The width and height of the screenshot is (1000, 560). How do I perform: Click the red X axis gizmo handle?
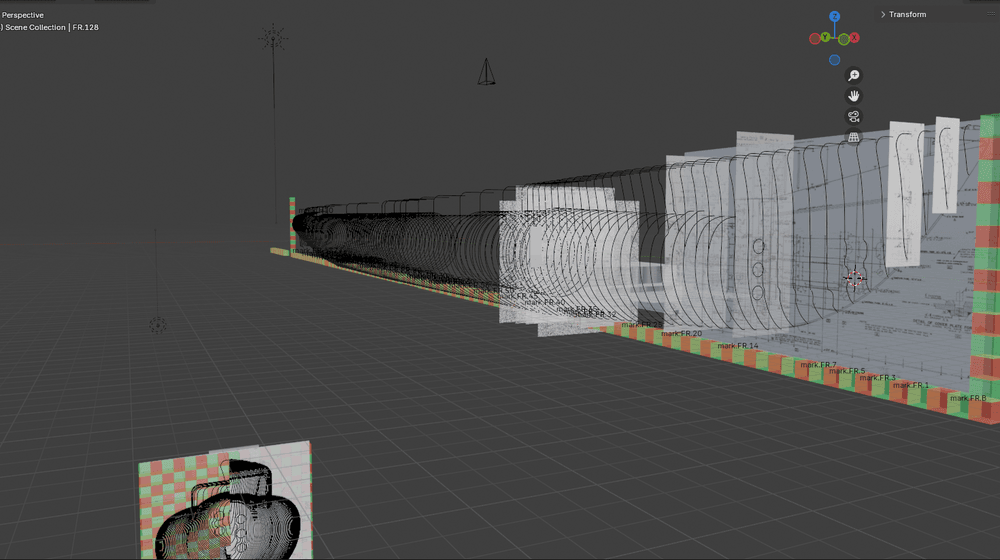pos(855,38)
